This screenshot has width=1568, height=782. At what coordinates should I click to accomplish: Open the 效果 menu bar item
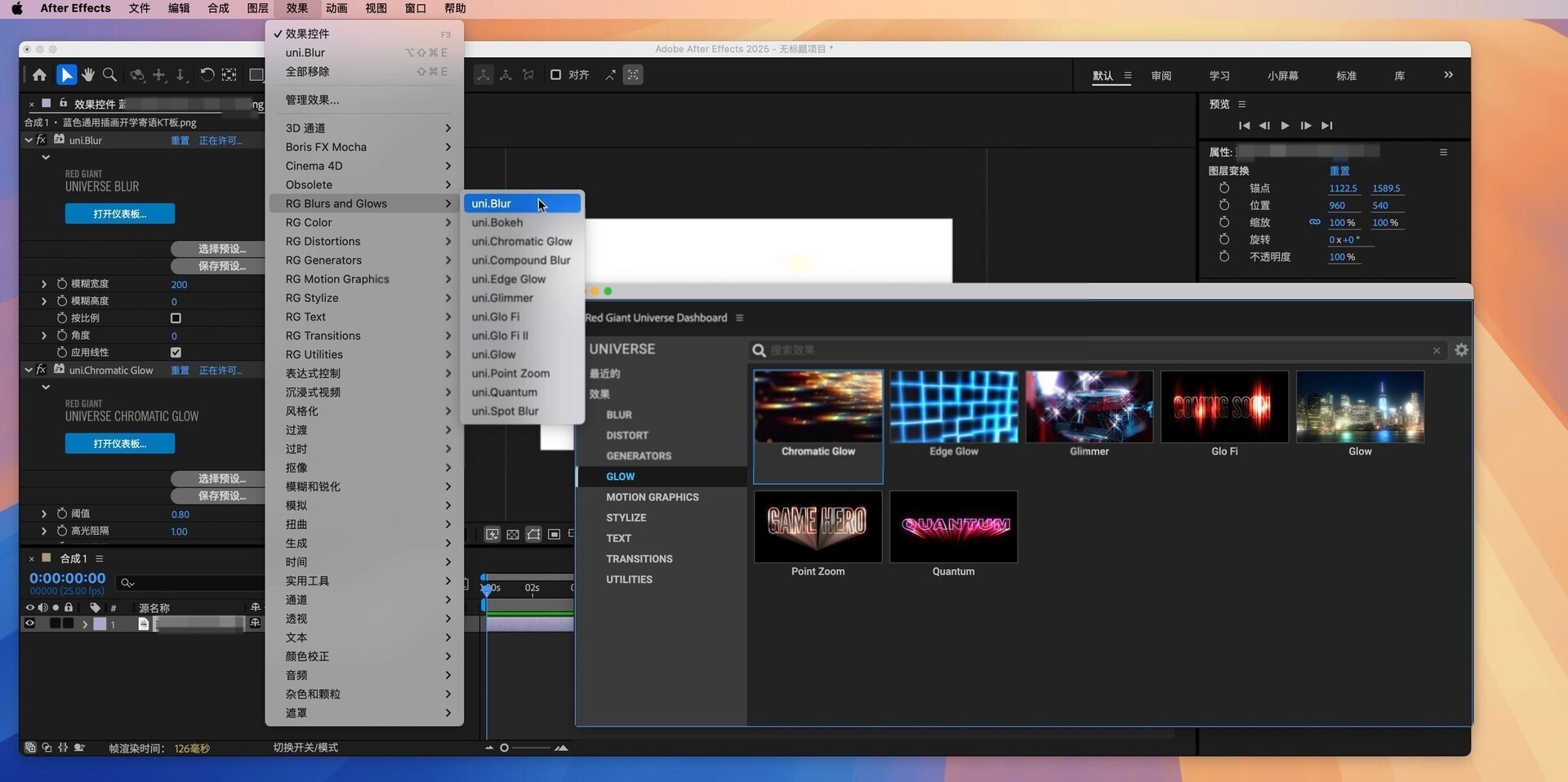click(x=296, y=8)
